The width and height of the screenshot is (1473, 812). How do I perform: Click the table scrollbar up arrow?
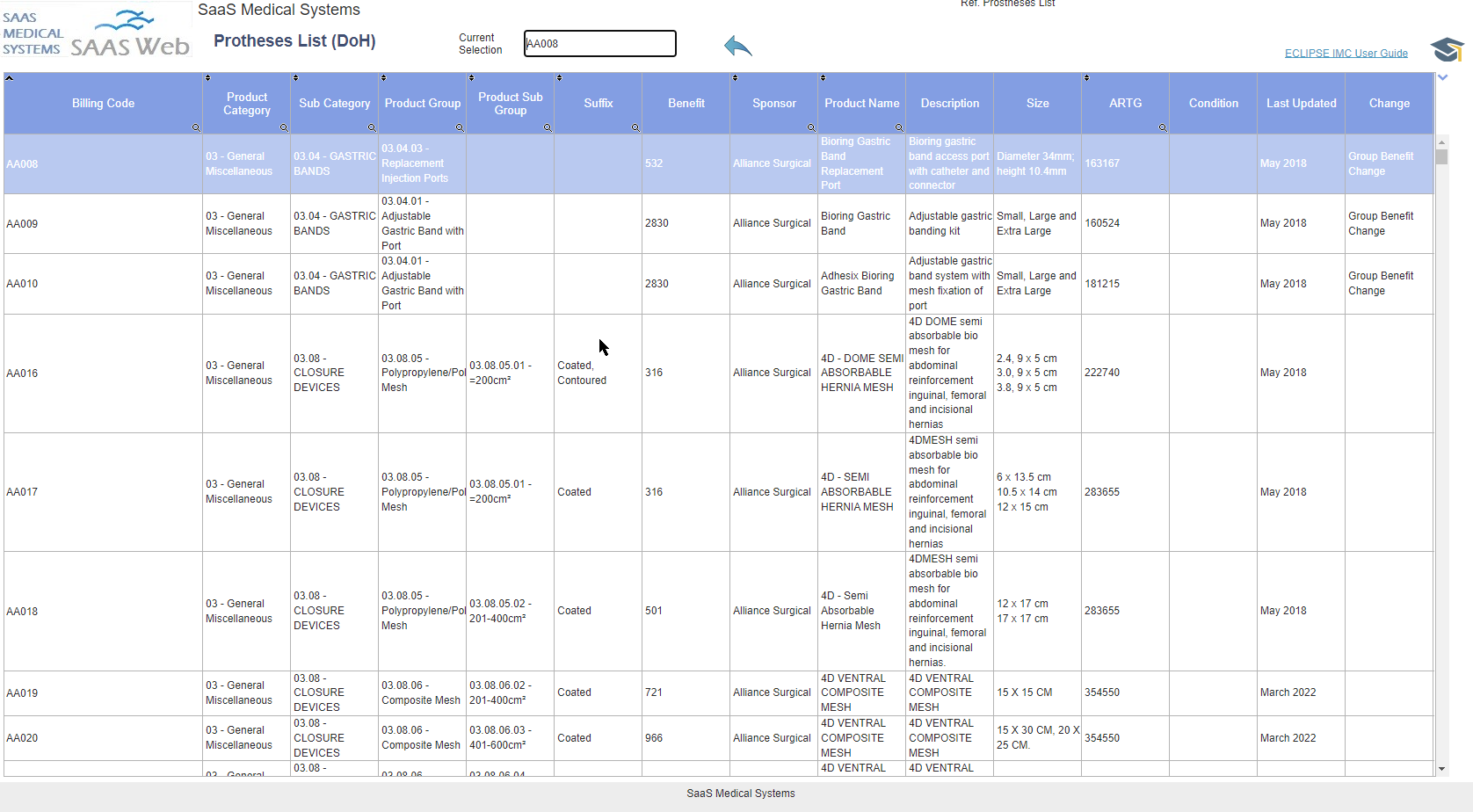pyautogui.click(x=1441, y=142)
